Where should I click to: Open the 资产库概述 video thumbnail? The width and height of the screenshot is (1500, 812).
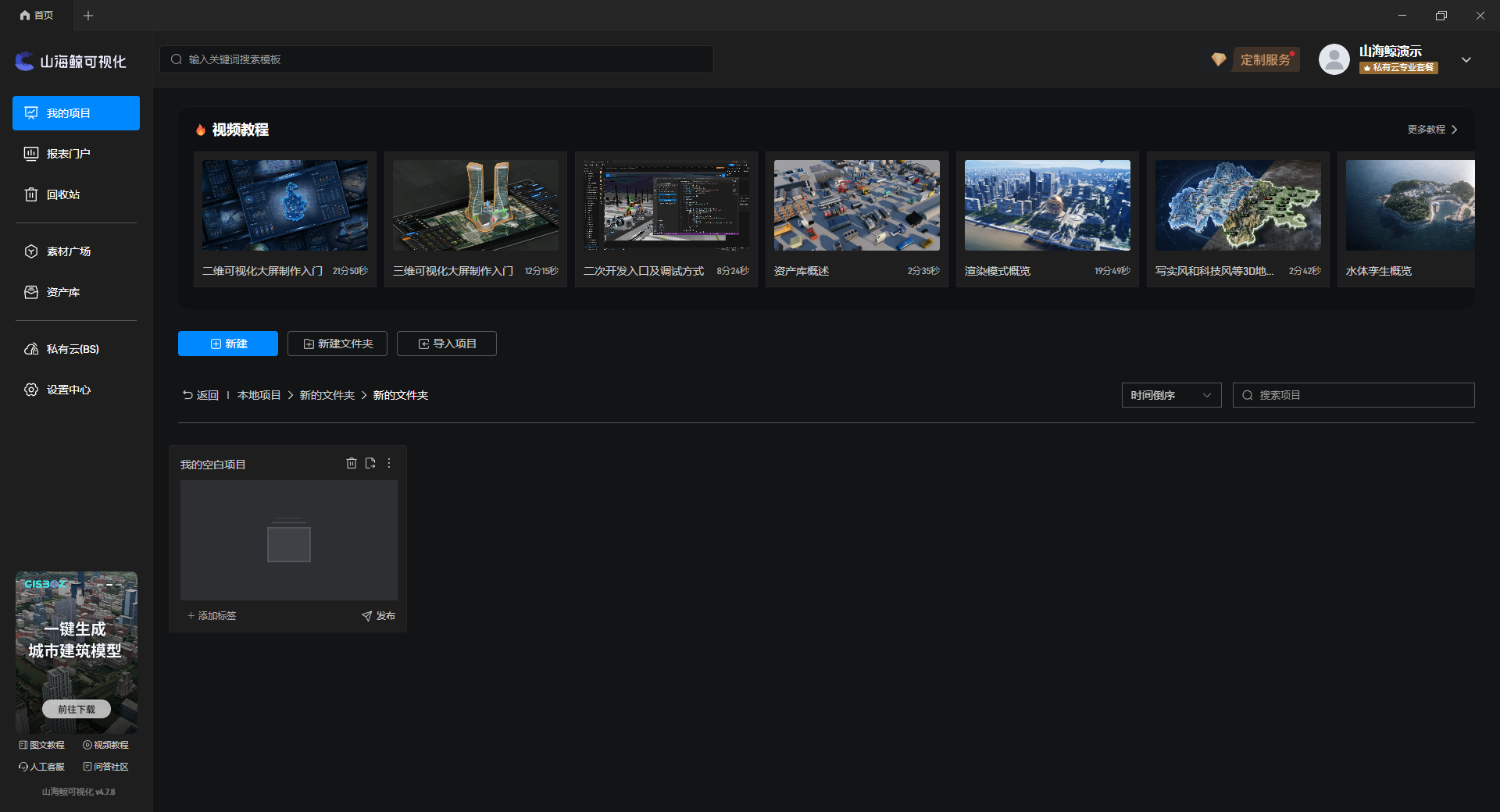[857, 205]
